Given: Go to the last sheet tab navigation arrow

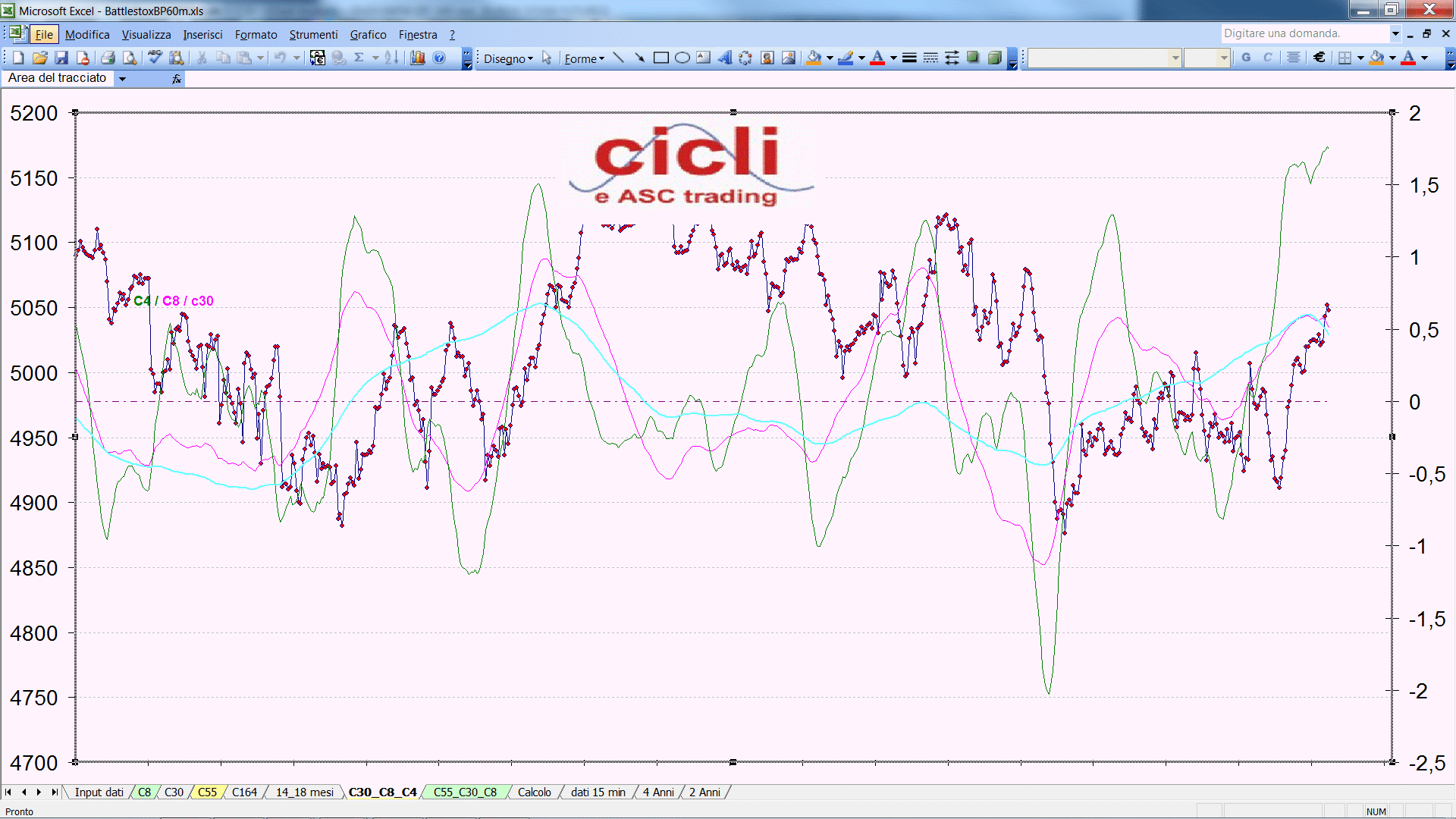Looking at the screenshot, I should (x=54, y=792).
